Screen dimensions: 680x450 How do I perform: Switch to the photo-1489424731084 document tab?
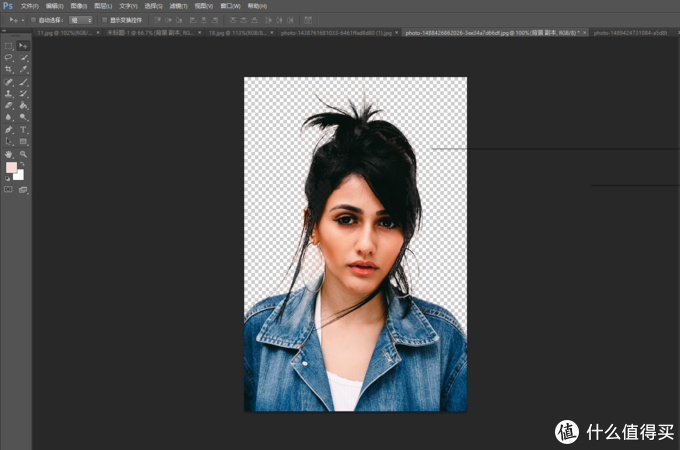(x=631, y=33)
